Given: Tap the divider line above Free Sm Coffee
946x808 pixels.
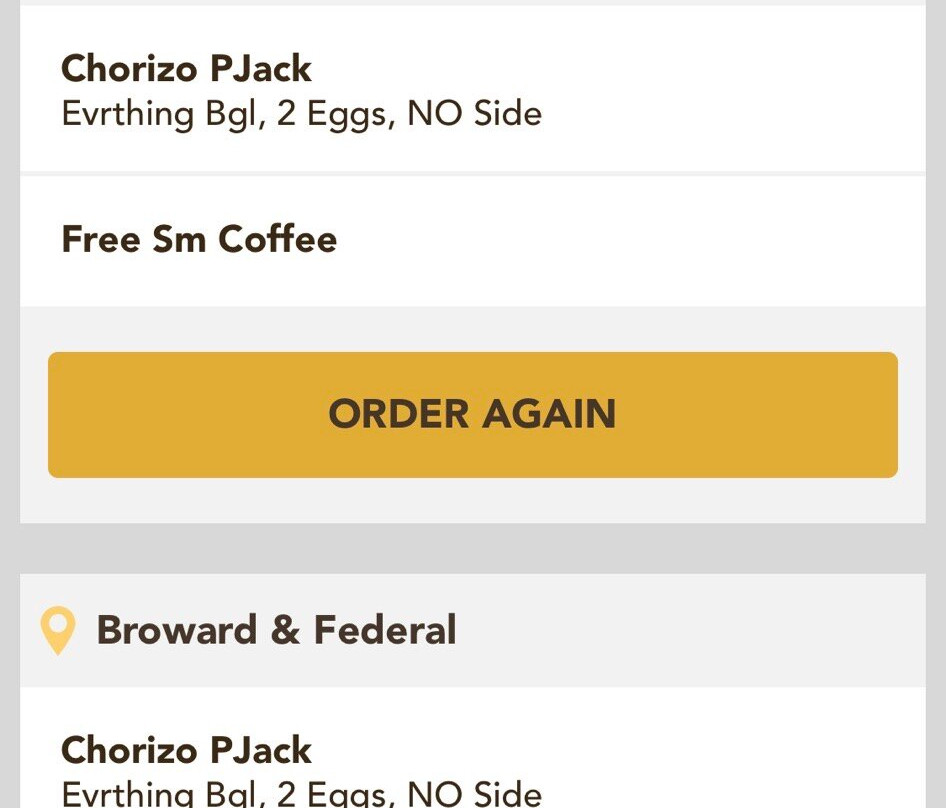Looking at the screenshot, I should click(x=473, y=174).
